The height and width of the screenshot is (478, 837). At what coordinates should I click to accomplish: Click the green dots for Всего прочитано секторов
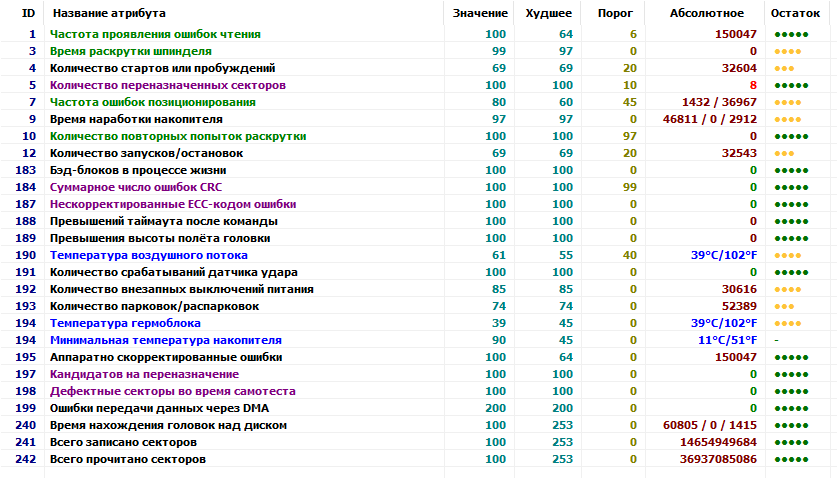tap(790, 459)
